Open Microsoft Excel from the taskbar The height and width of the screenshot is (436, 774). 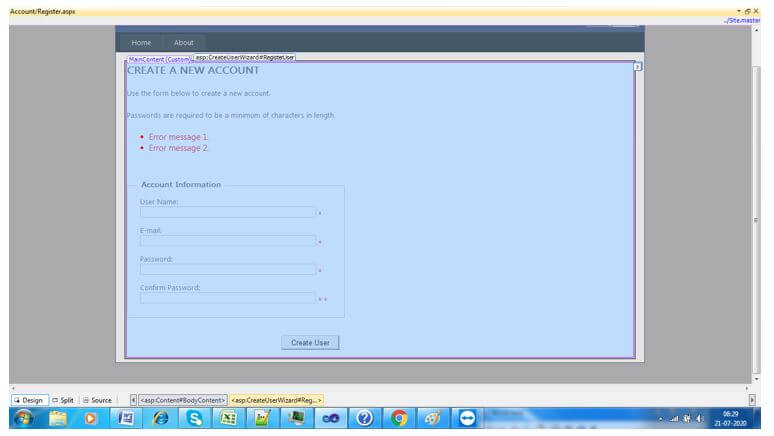coord(229,419)
